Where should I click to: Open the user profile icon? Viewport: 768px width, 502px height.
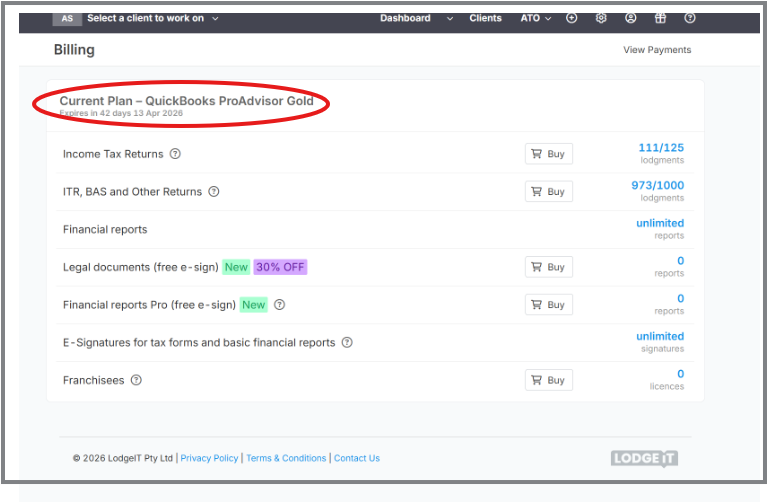pos(631,18)
